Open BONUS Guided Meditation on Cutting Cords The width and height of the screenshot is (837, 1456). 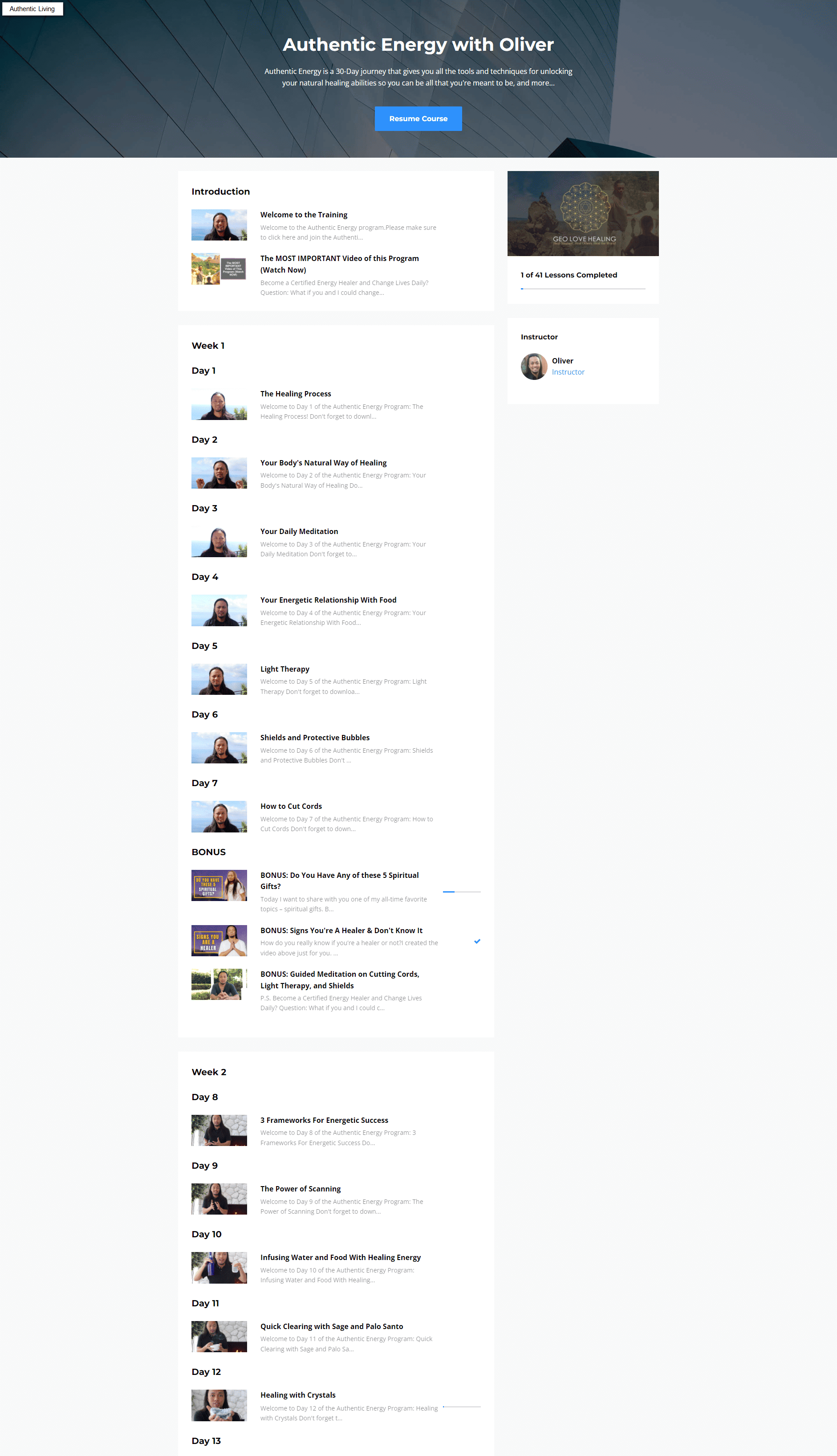tap(340, 979)
